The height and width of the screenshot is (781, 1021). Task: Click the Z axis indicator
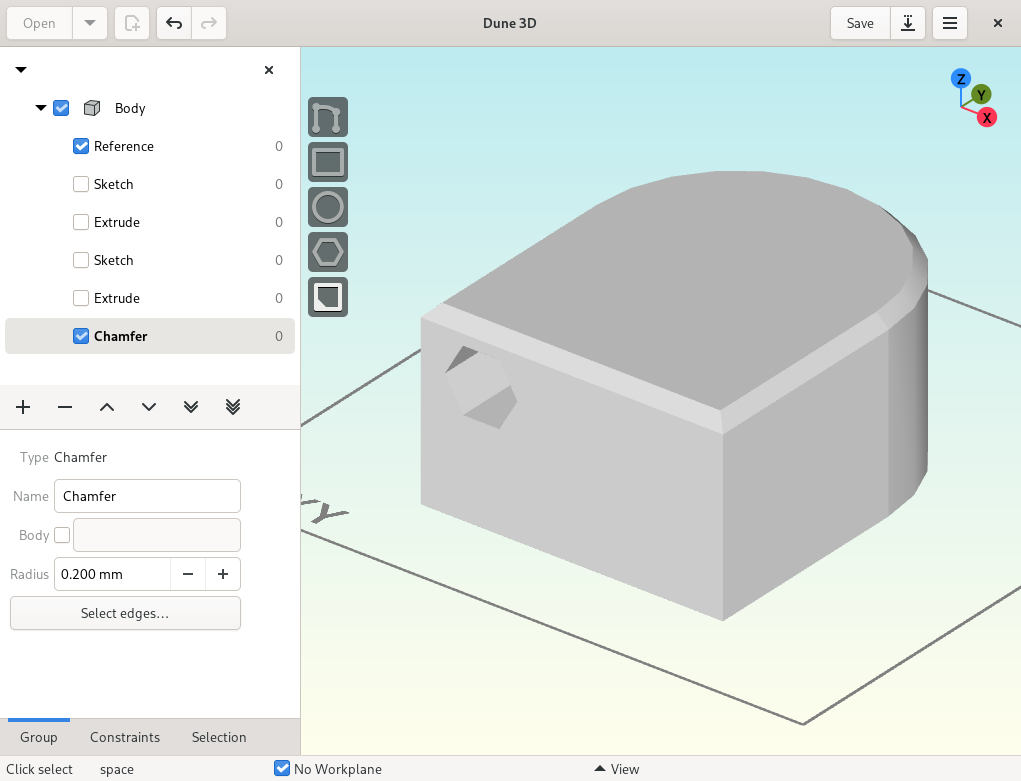click(961, 79)
